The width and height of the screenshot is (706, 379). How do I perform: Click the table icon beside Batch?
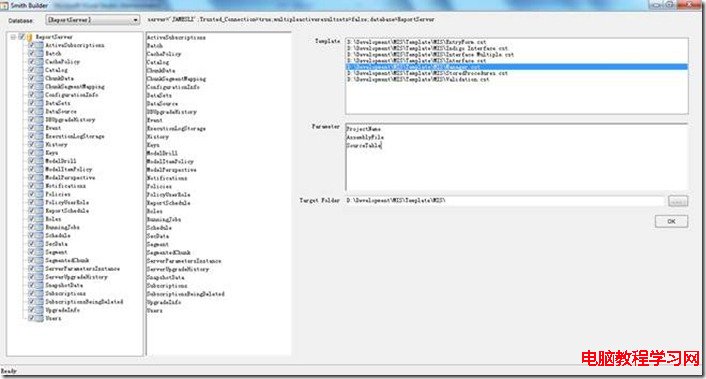pyautogui.click(x=39, y=54)
